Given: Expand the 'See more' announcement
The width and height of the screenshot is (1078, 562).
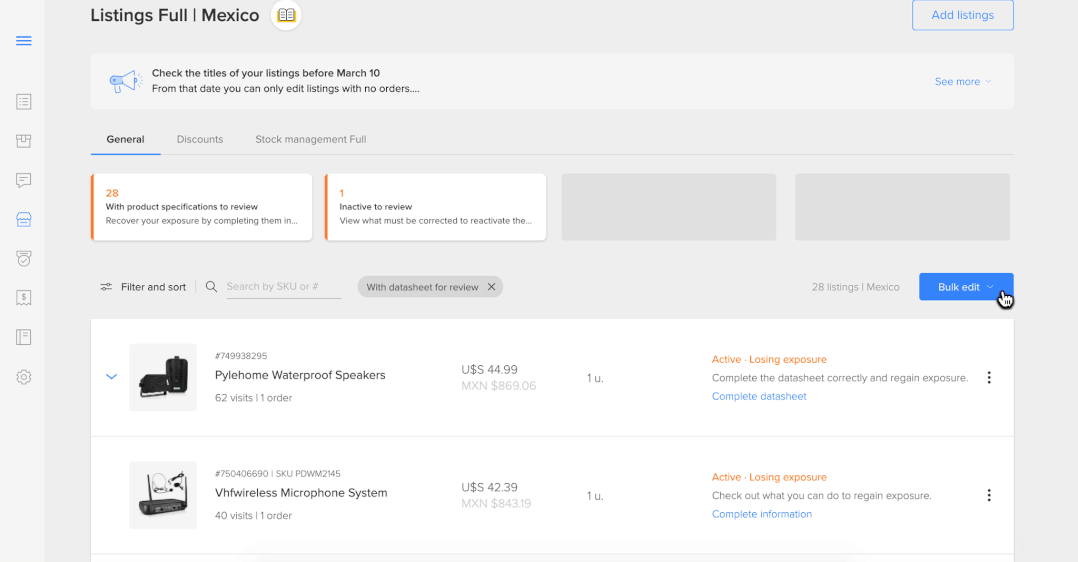Looking at the screenshot, I should pyautogui.click(x=962, y=82).
